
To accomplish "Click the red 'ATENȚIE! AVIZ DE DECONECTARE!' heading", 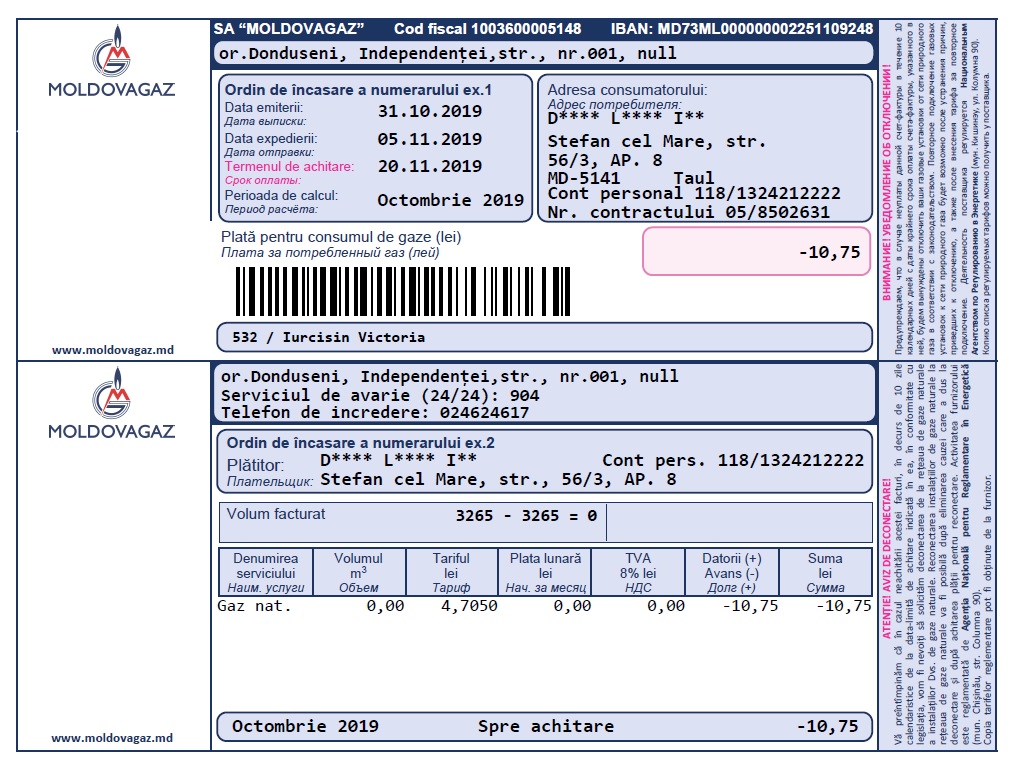I will [x=886, y=558].
